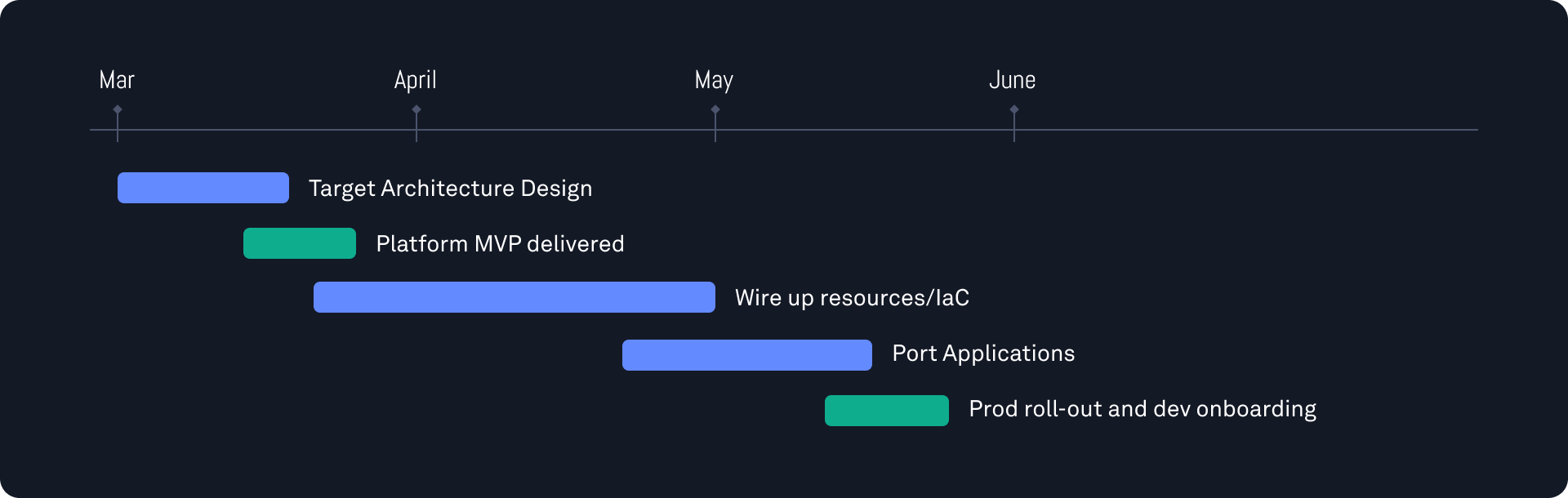Image resolution: width=1568 pixels, height=498 pixels.
Task: Select the May month label
Action: tap(714, 80)
